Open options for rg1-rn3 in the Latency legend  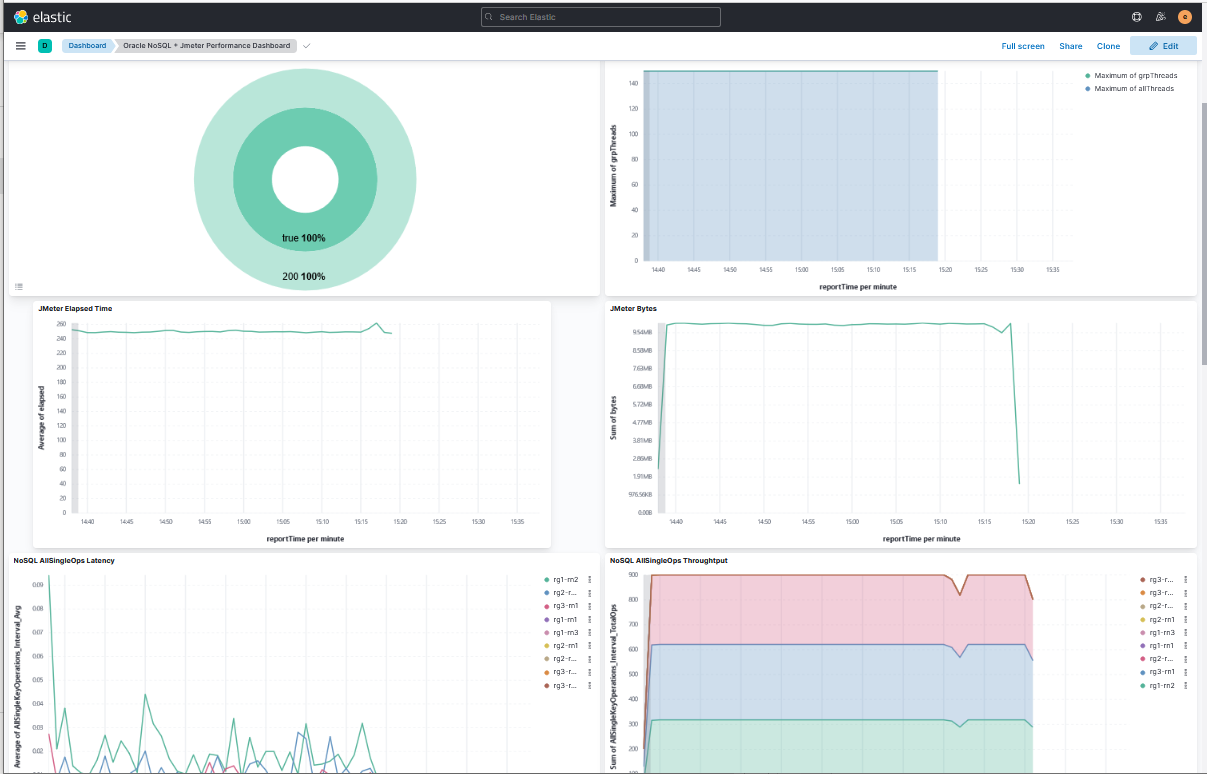click(589, 633)
